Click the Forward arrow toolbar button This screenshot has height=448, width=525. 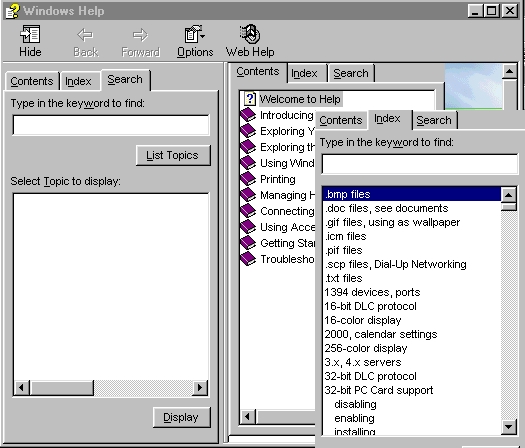[140, 41]
